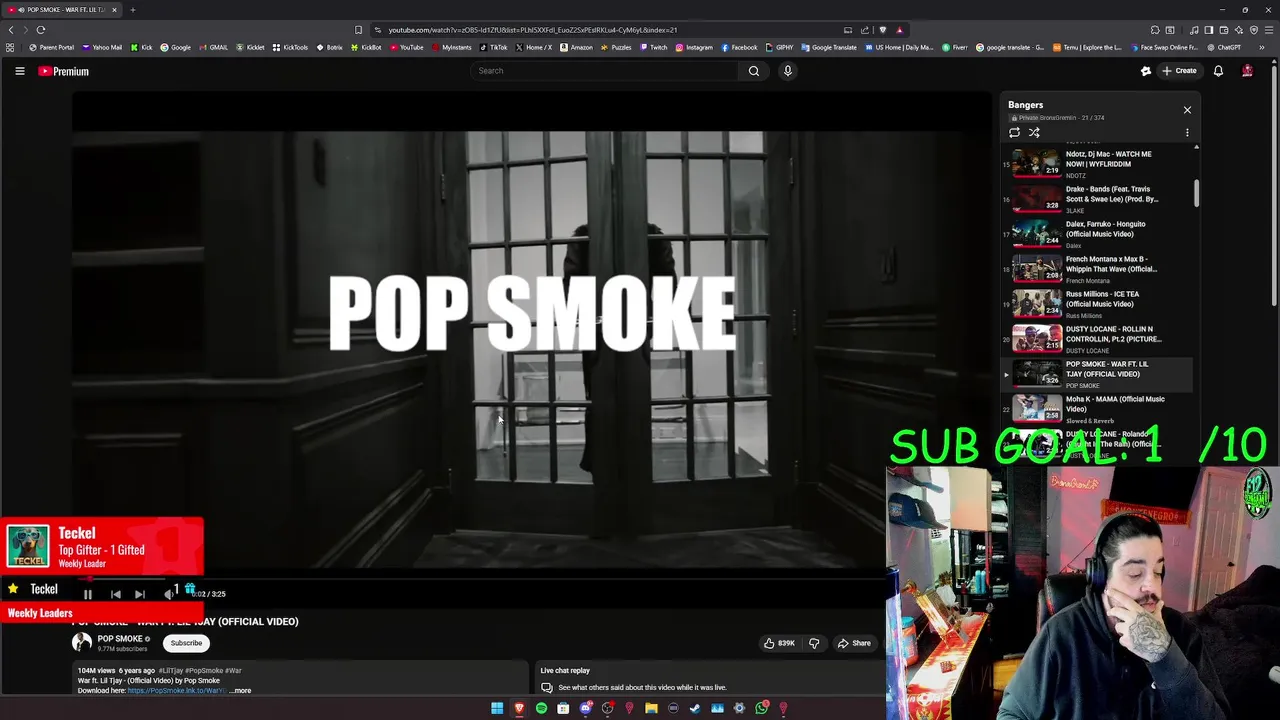This screenshot has height=720, width=1280.
Task: Open File Explorer from taskbar
Action: (651, 708)
